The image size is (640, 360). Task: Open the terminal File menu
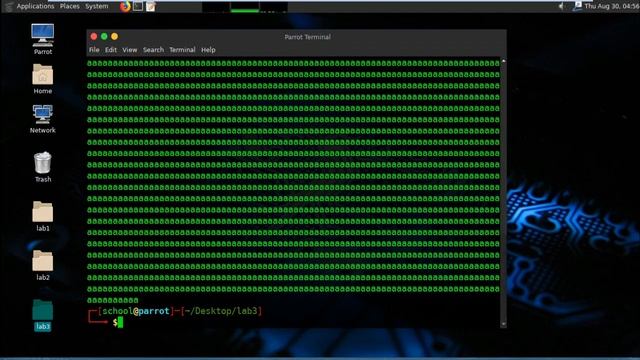coord(94,50)
